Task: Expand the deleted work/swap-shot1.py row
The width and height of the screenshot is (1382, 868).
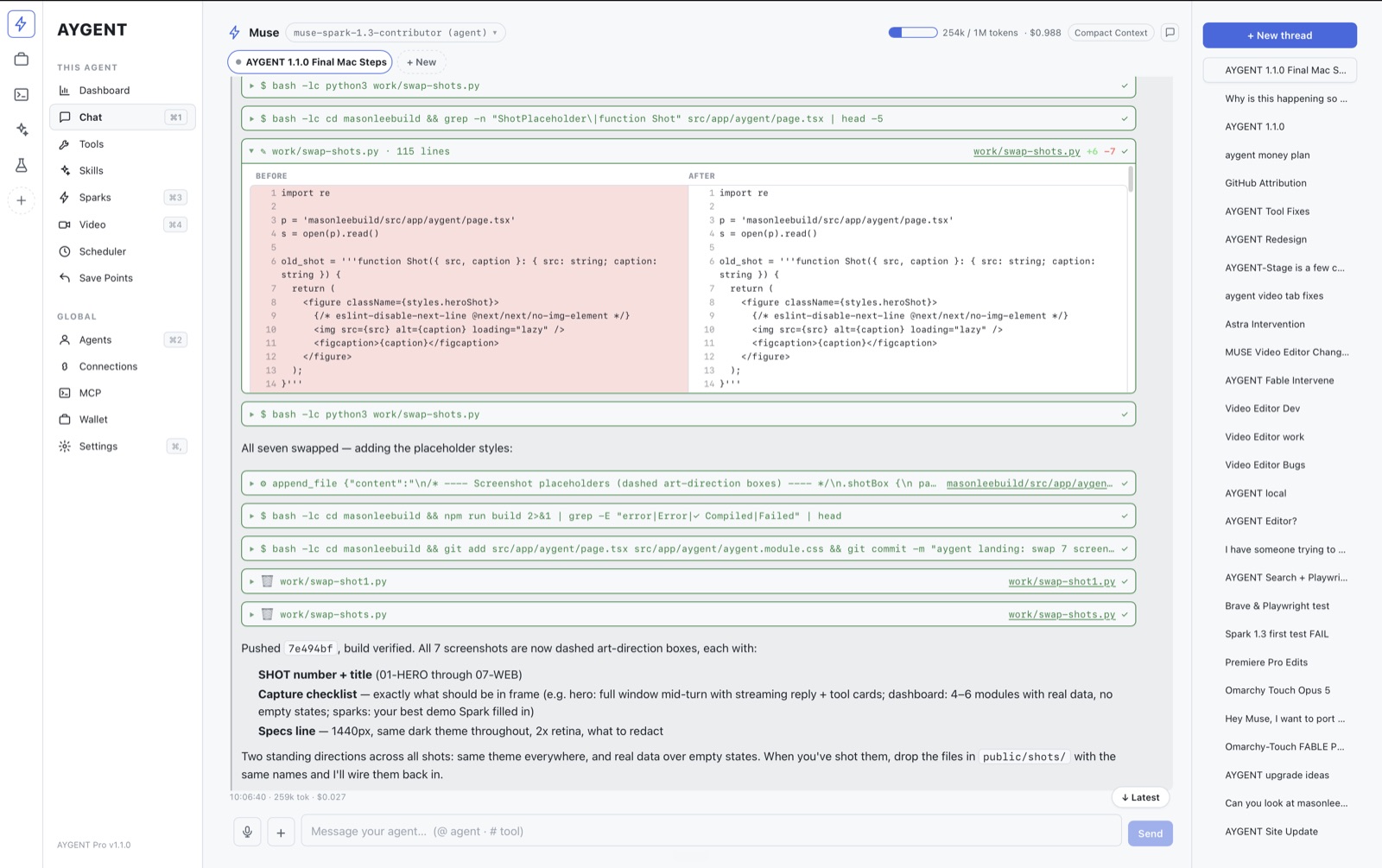Action: tap(688, 581)
